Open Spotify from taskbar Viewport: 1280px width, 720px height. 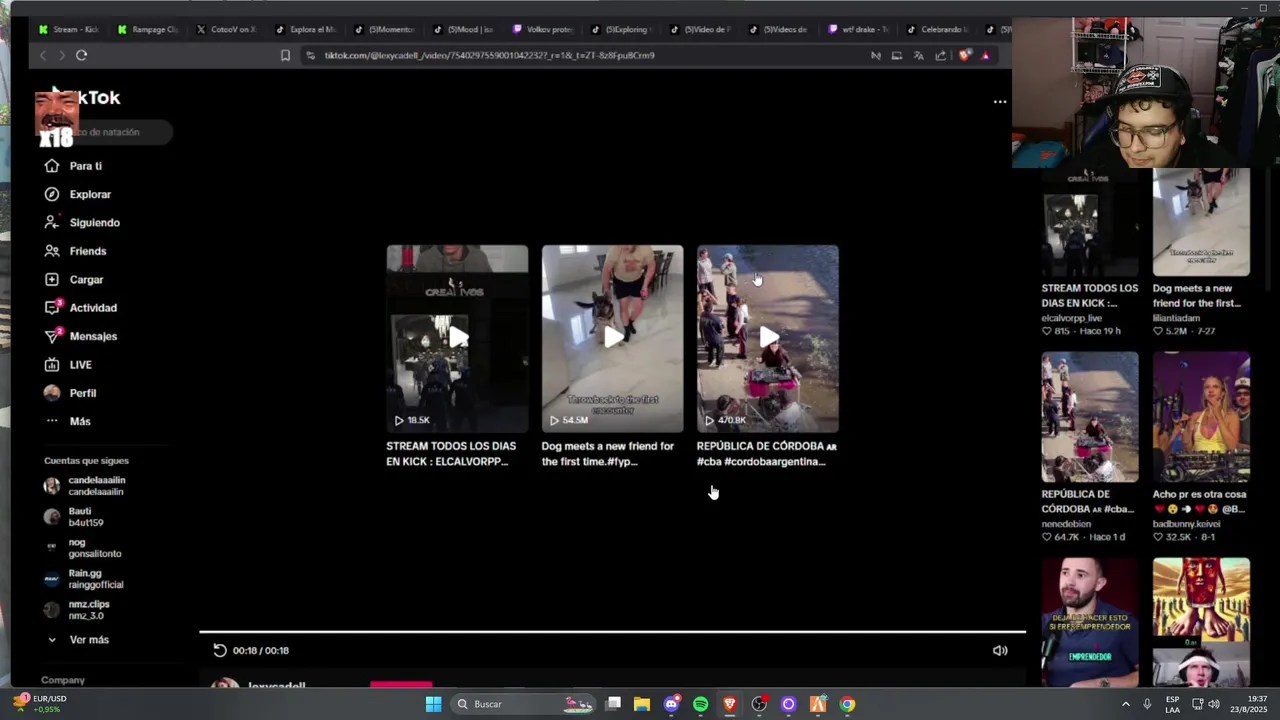coord(701,704)
